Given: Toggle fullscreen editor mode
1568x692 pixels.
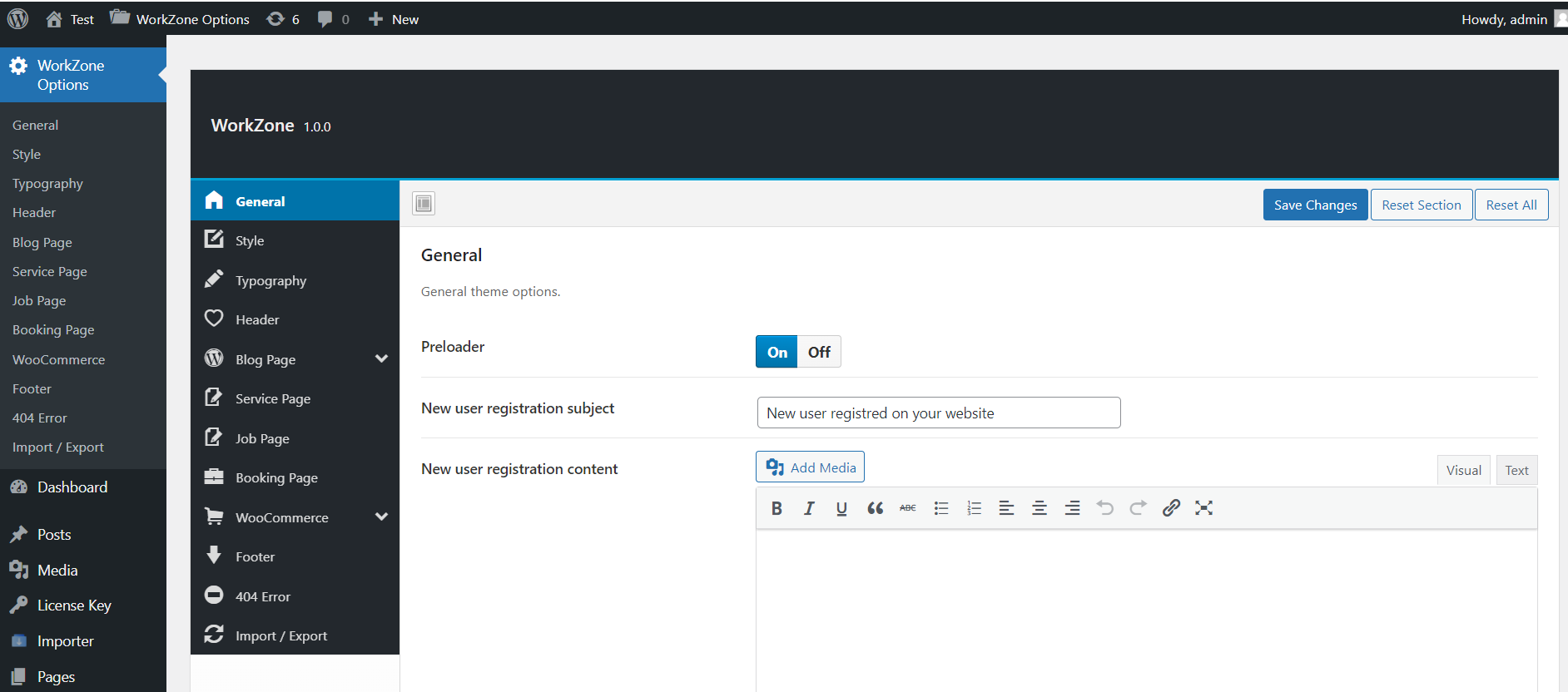Looking at the screenshot, I should pos(1203,508).
